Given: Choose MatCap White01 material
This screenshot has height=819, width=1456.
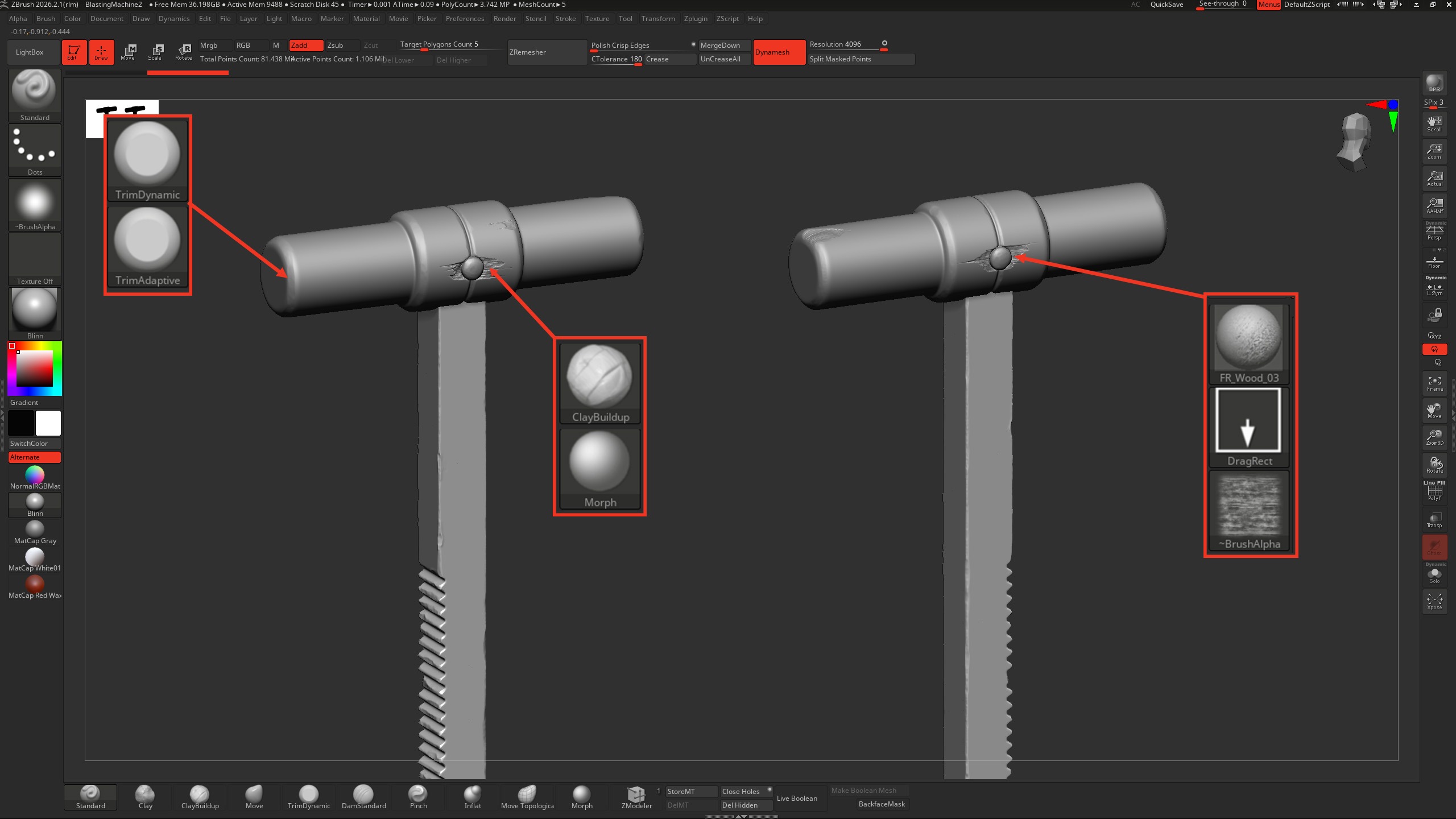Looking at the screenshot, I should pos(35,560).
